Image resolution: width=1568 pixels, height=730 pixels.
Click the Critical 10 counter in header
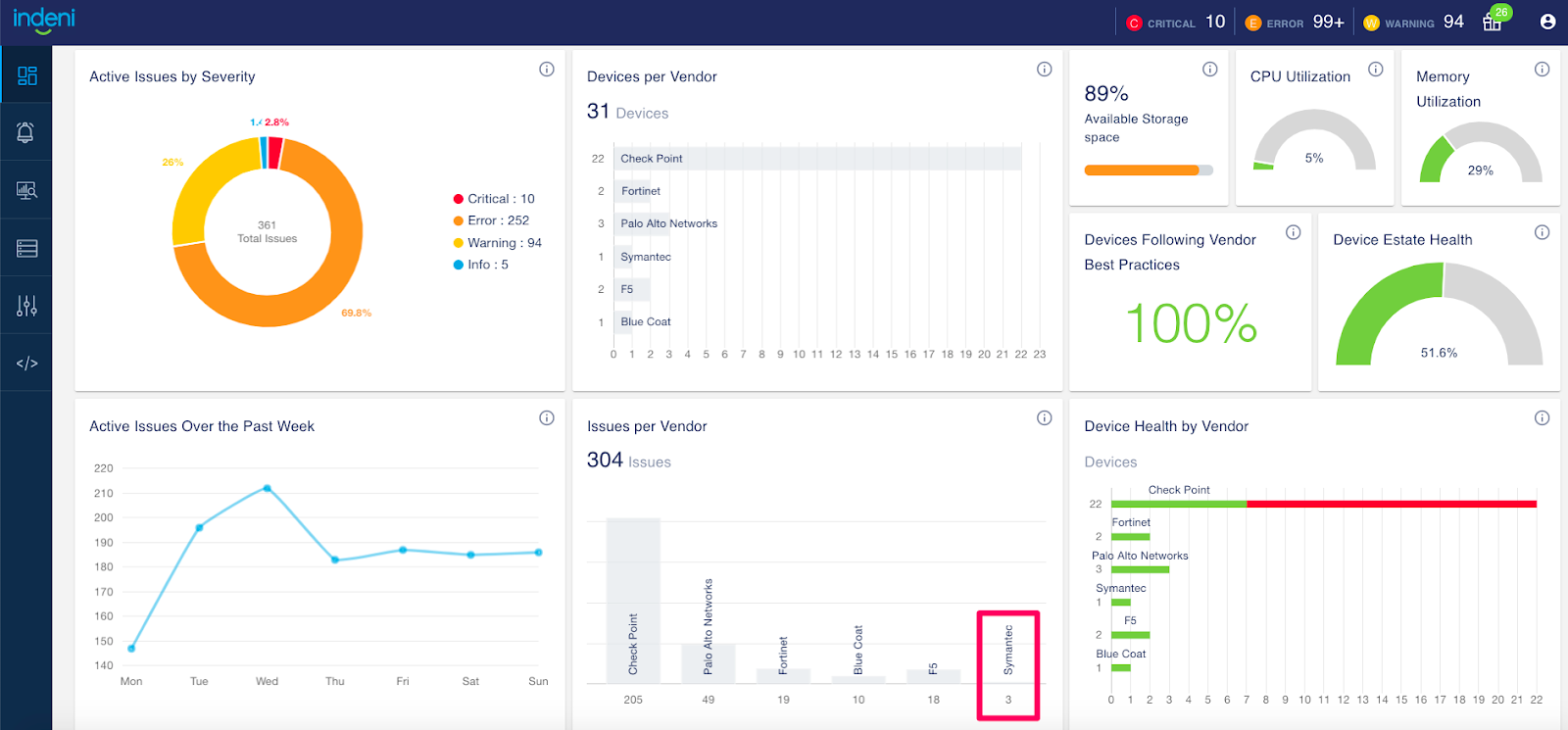coord(1176,22)
